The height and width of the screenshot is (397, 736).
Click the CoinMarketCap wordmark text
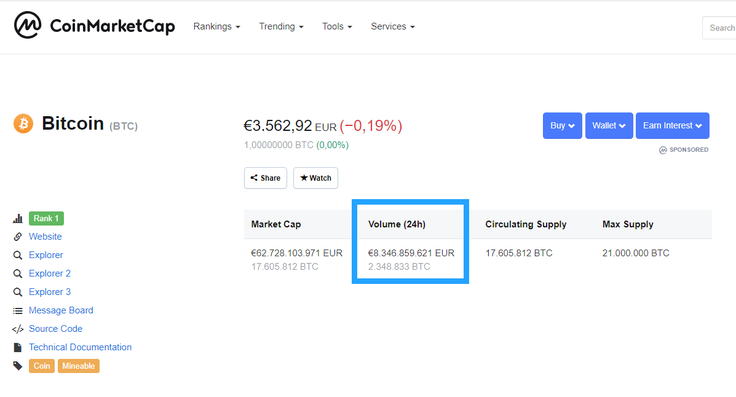[112, 26]
